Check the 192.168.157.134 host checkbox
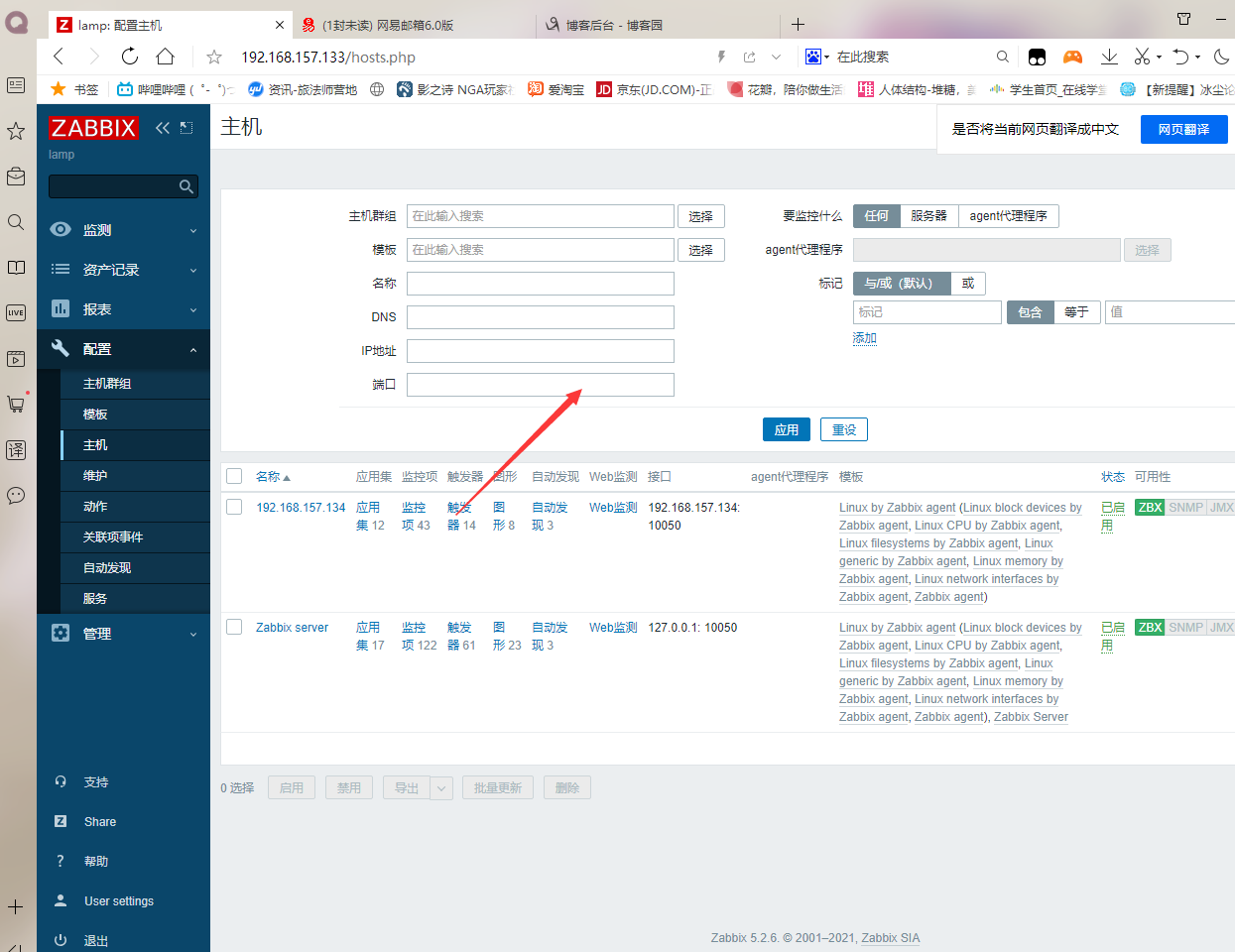Viewport: 1235px width, 952px height. (234, 507)
